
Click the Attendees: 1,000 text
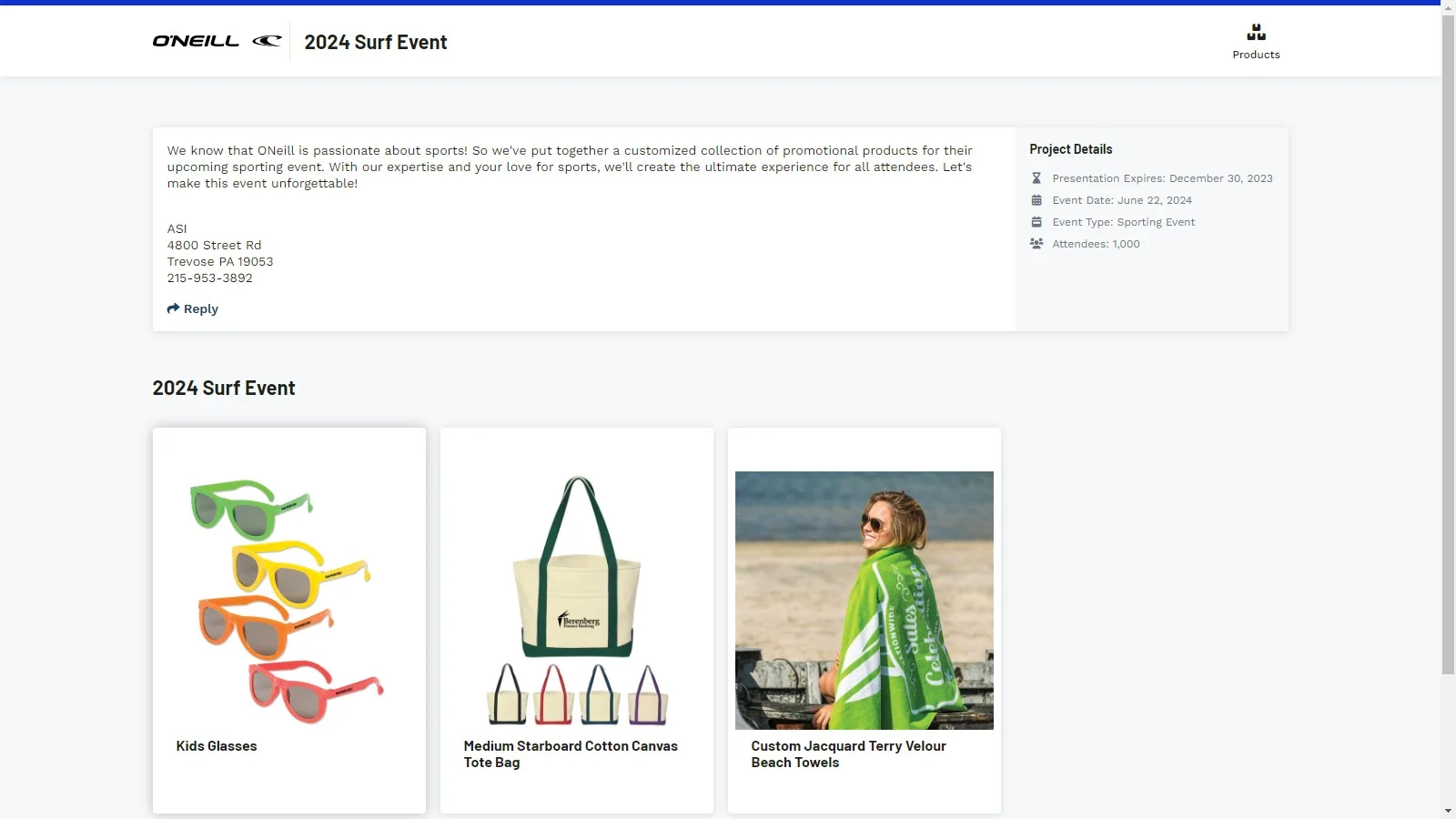point(1096,244)
